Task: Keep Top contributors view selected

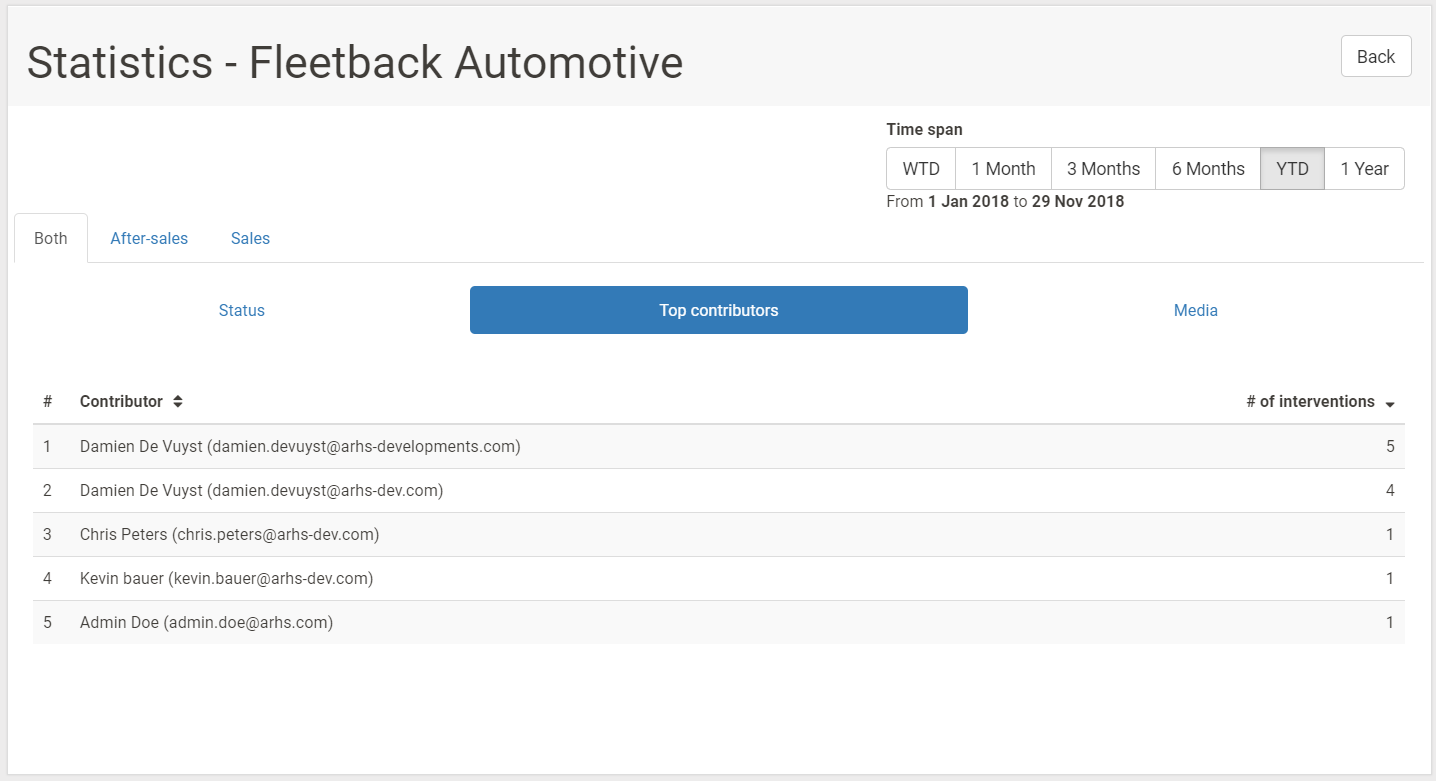Action: coord(718,310)
